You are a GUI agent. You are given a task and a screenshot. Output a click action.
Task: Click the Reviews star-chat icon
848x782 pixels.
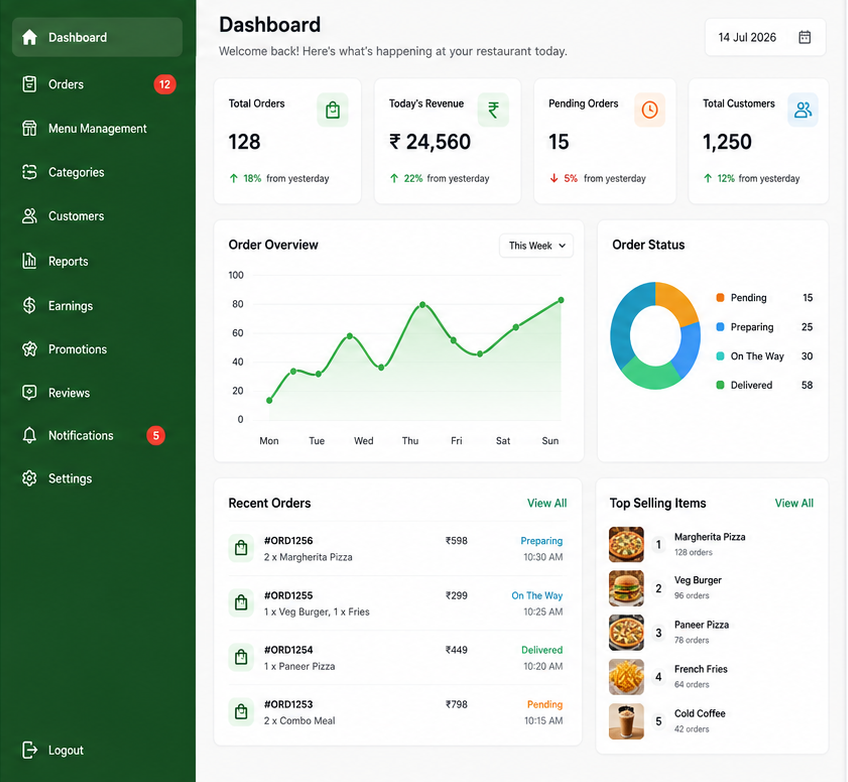(x=30, y=393)
